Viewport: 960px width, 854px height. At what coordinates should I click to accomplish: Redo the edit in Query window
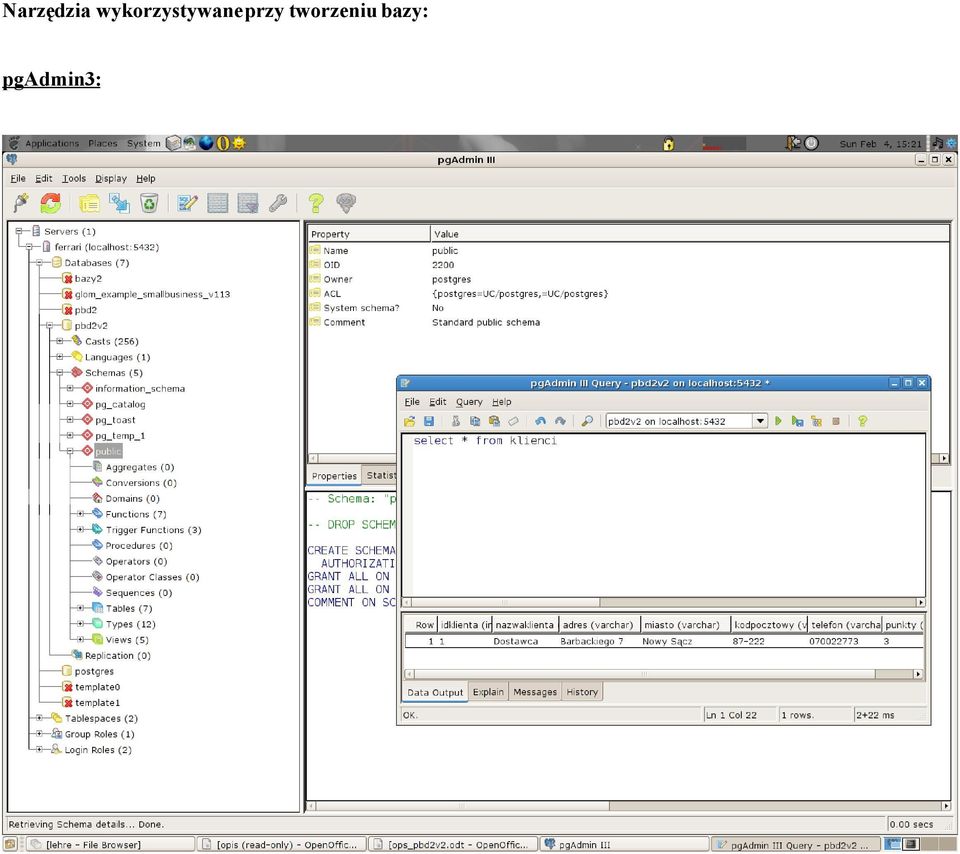tap(560, 421)
